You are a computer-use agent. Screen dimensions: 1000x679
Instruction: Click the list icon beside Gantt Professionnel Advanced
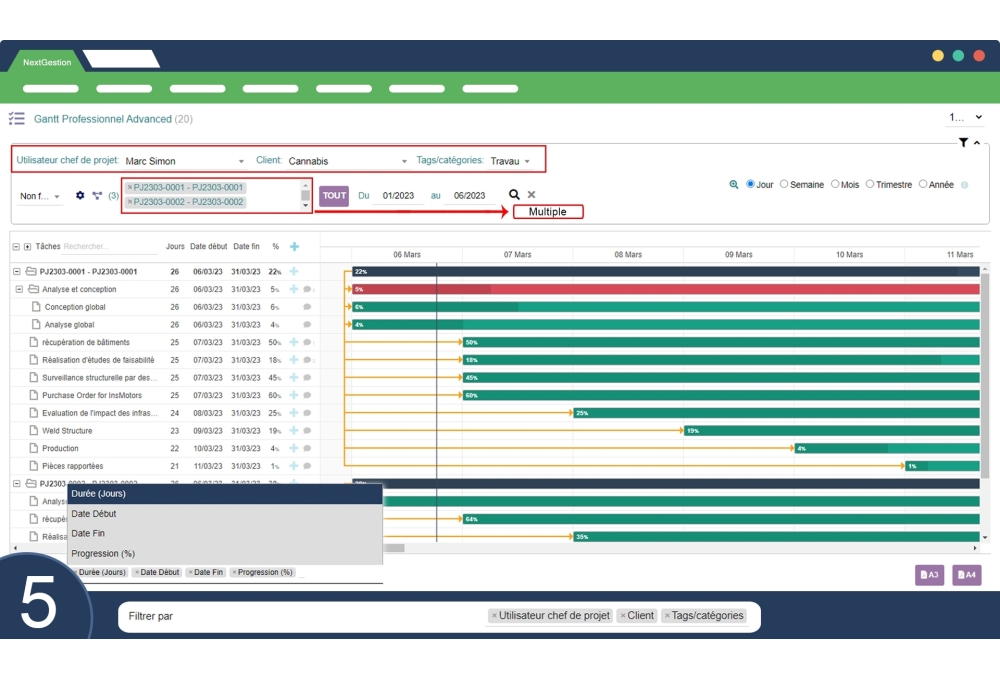pos(16,118)
